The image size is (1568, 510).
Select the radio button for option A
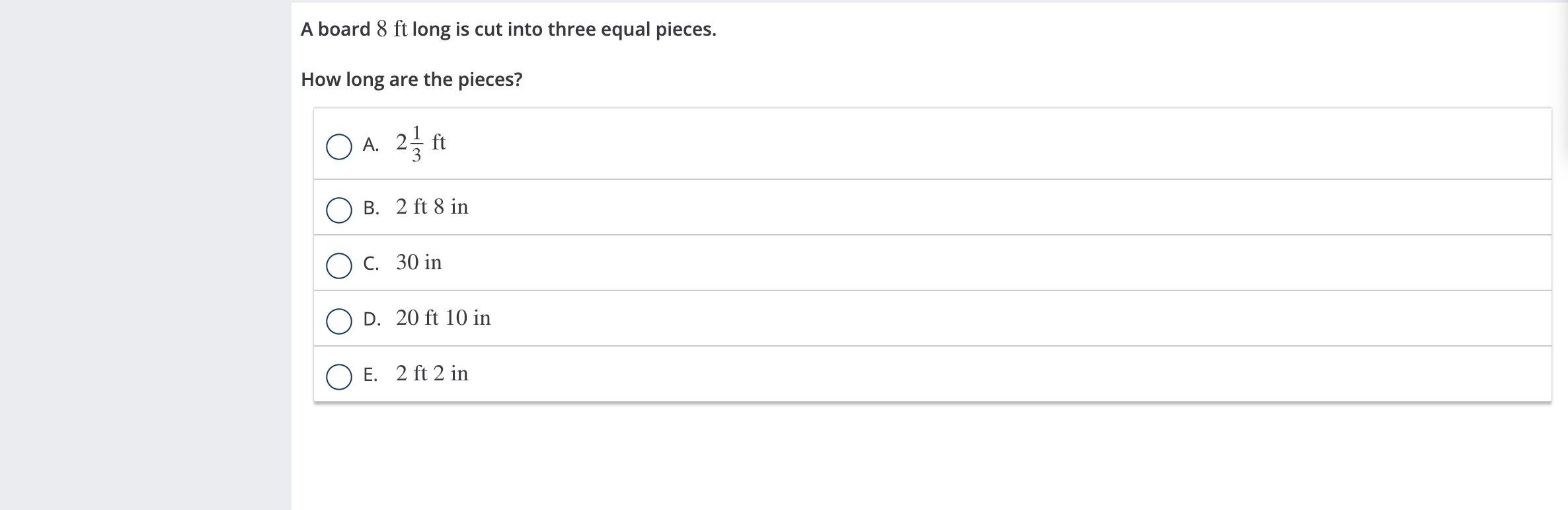[x=339, y=146]
